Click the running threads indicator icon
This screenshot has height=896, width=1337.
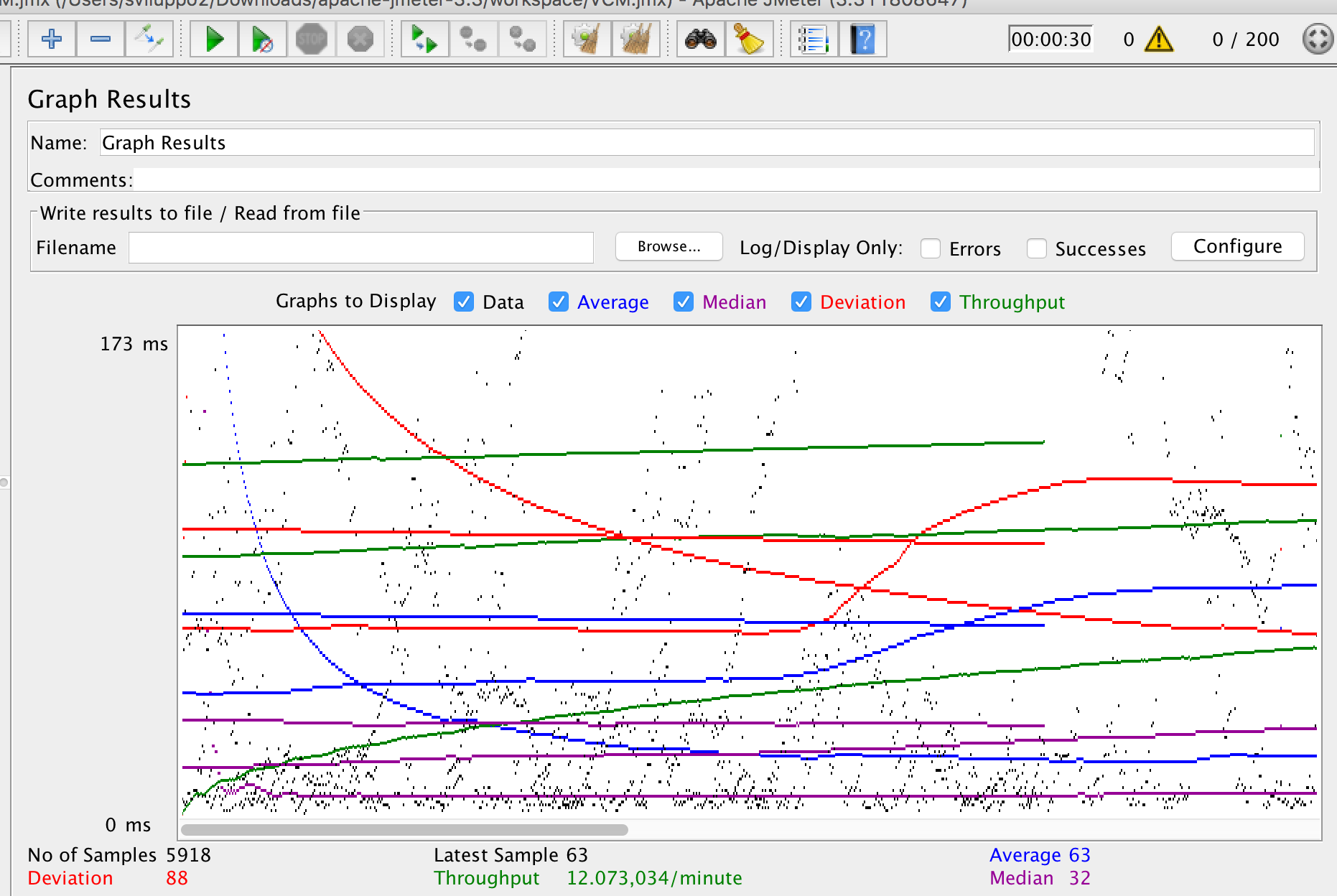(1318, 39)
